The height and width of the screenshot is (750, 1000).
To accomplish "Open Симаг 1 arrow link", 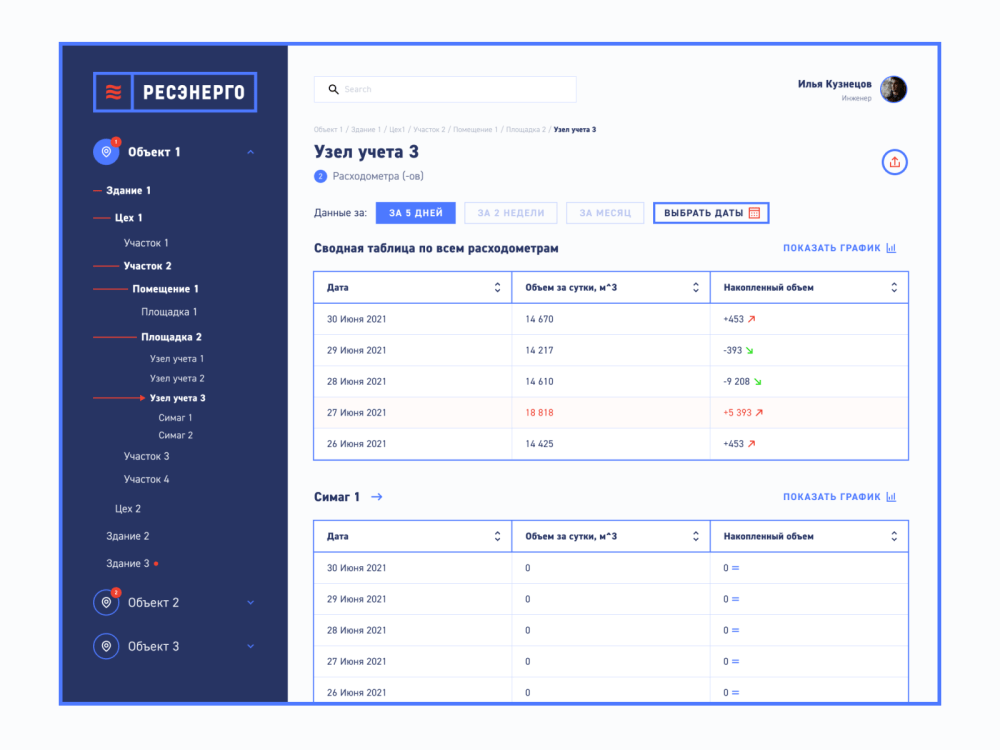I will point(377,497).
